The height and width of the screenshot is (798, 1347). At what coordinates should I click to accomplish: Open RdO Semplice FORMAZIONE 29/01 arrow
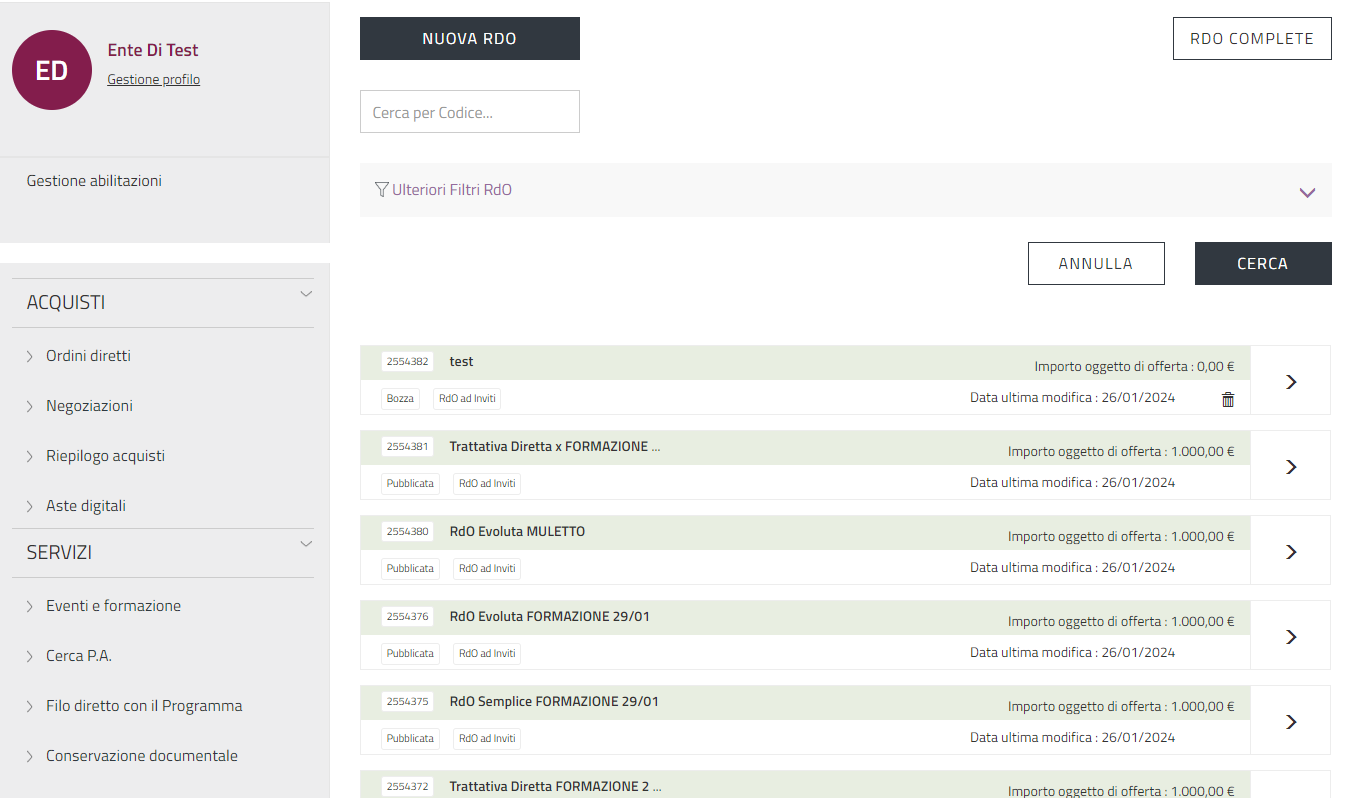tap(1290, 721)
